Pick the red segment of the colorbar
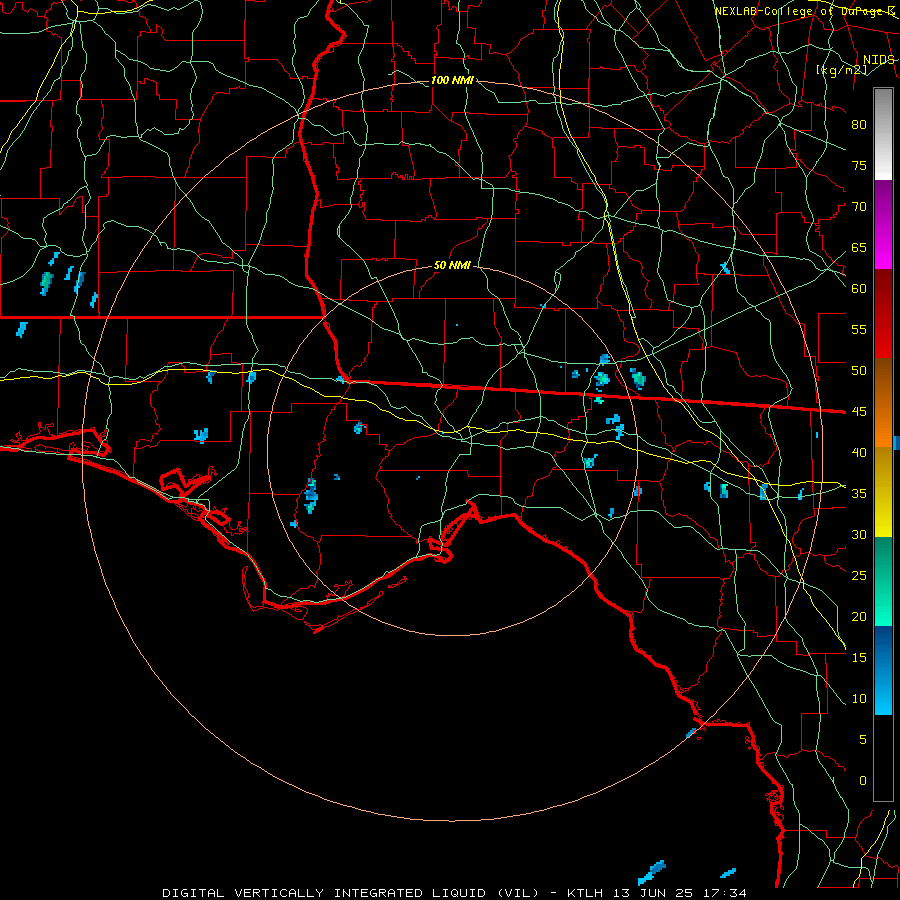900x900 pixels. pyautogui.click(x=883, y=314)
